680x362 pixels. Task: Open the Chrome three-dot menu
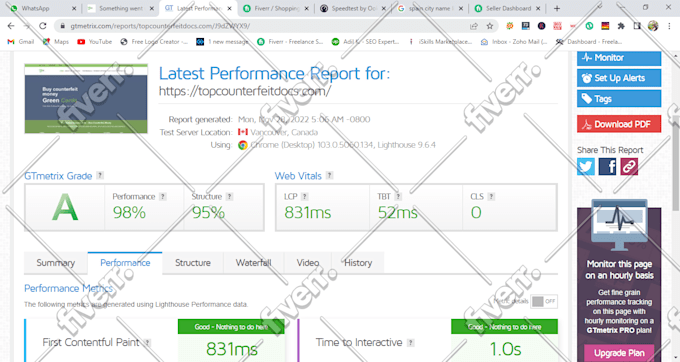point(669,26)
